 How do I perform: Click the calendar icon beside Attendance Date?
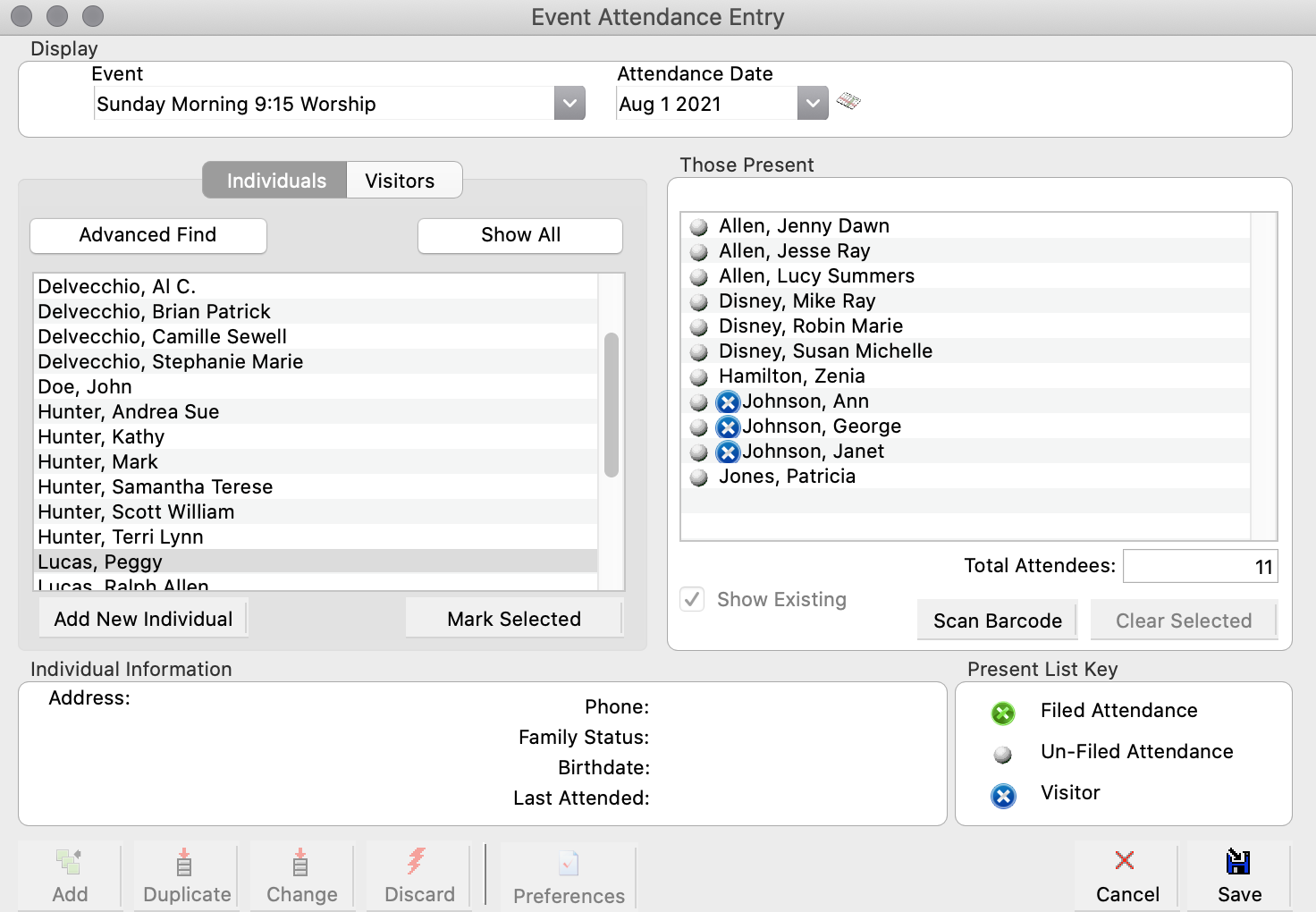848,101
